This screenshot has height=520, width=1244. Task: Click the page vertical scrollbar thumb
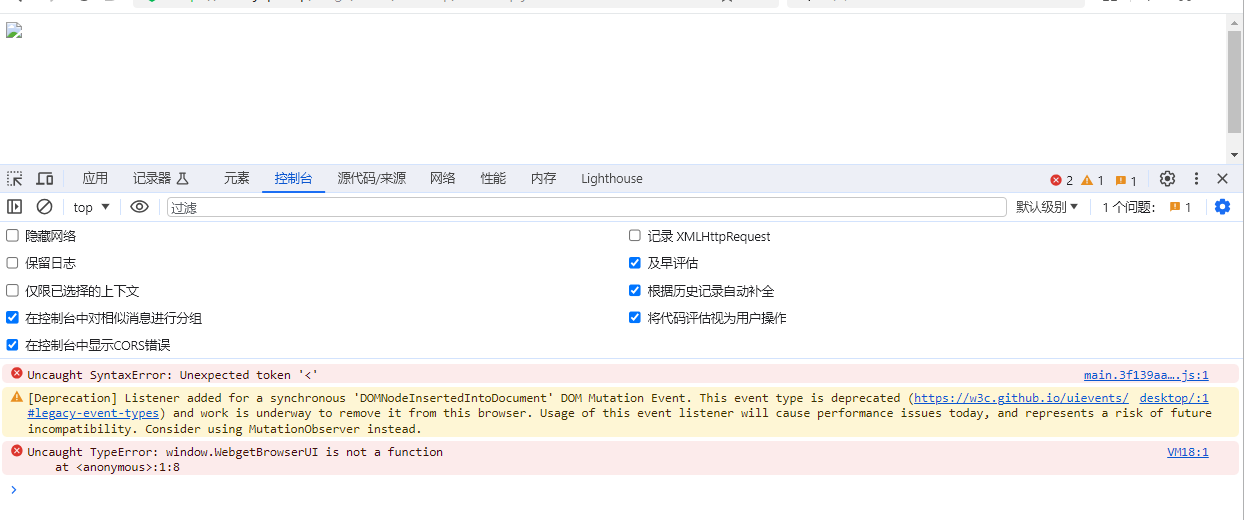coord(1234,82)
